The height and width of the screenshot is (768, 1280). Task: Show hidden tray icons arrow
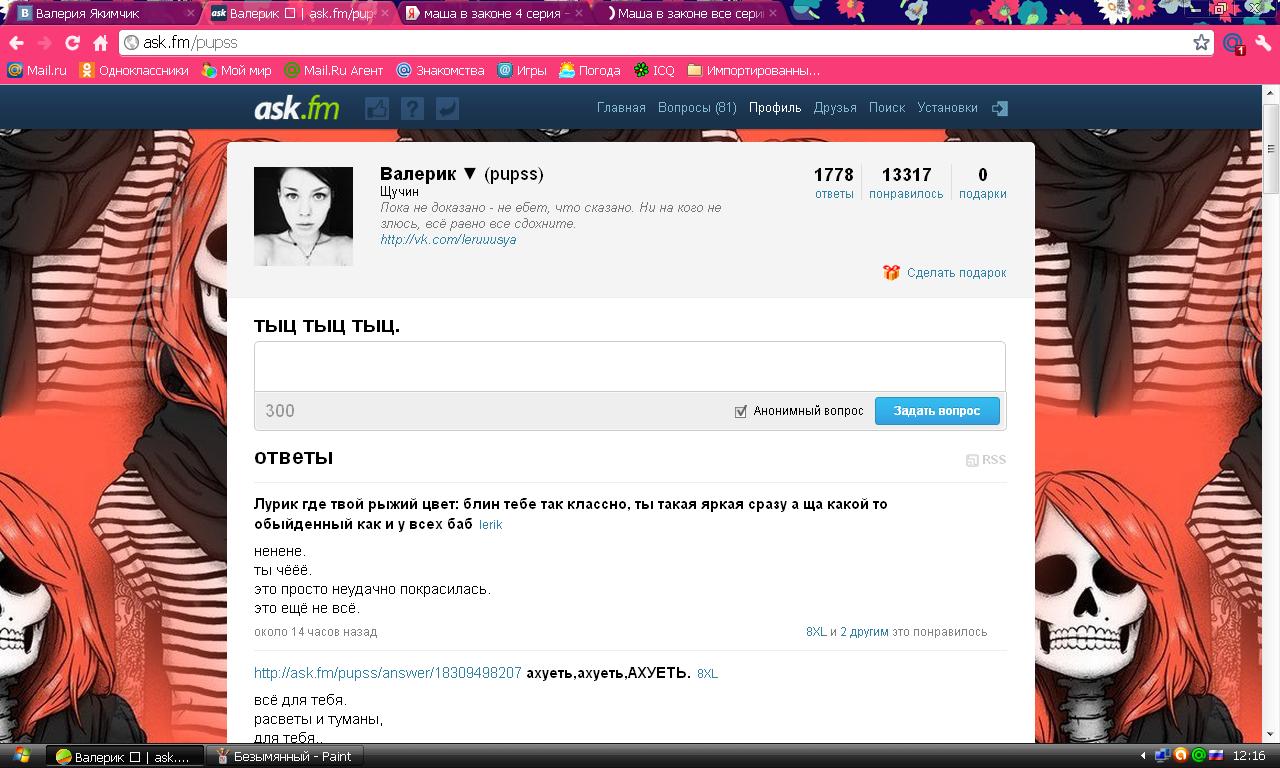point(1143,756)
